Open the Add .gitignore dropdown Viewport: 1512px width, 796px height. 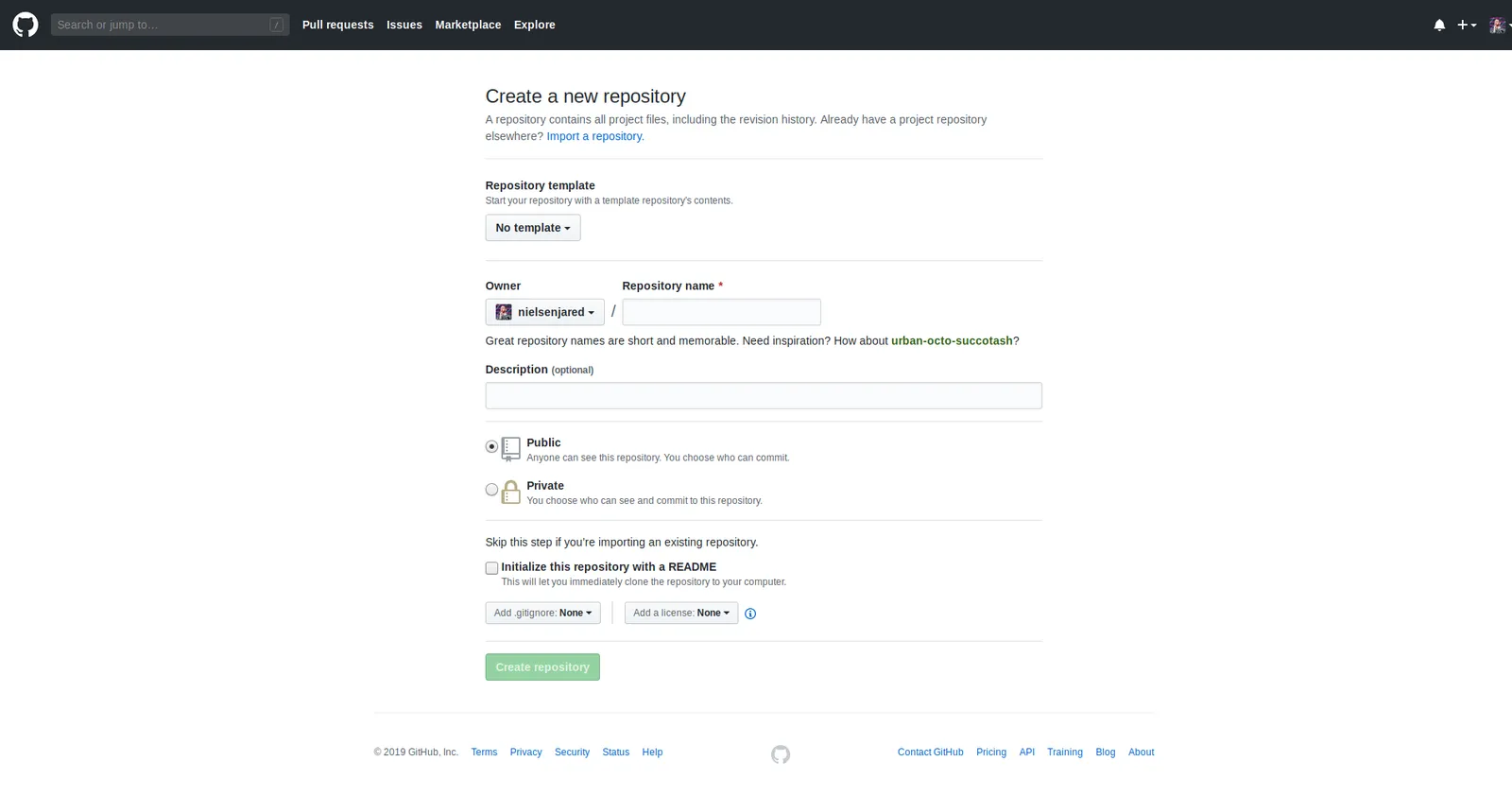pos(542,613)
